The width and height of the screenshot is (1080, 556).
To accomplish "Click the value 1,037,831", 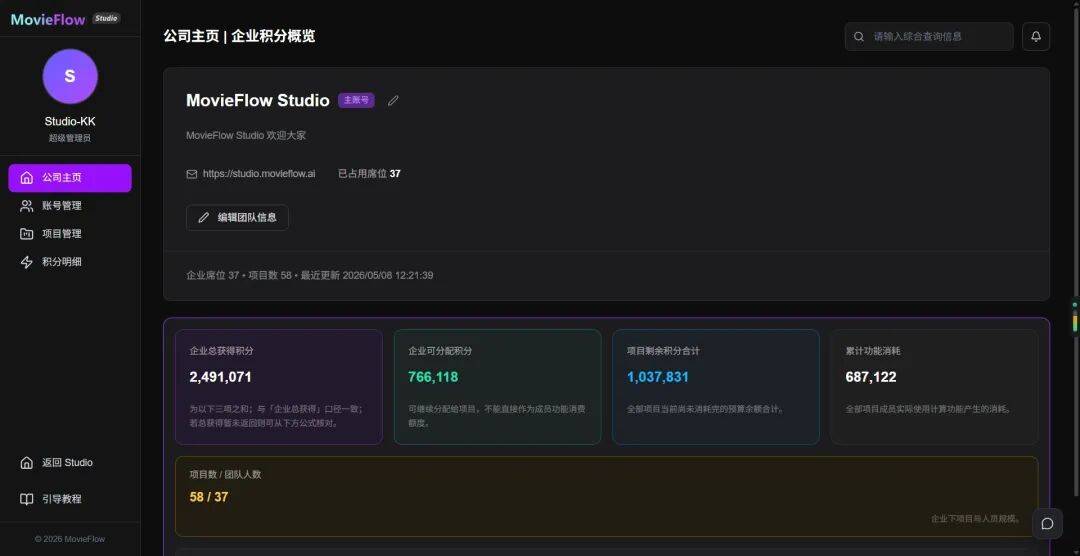I will tap(657, 377).
